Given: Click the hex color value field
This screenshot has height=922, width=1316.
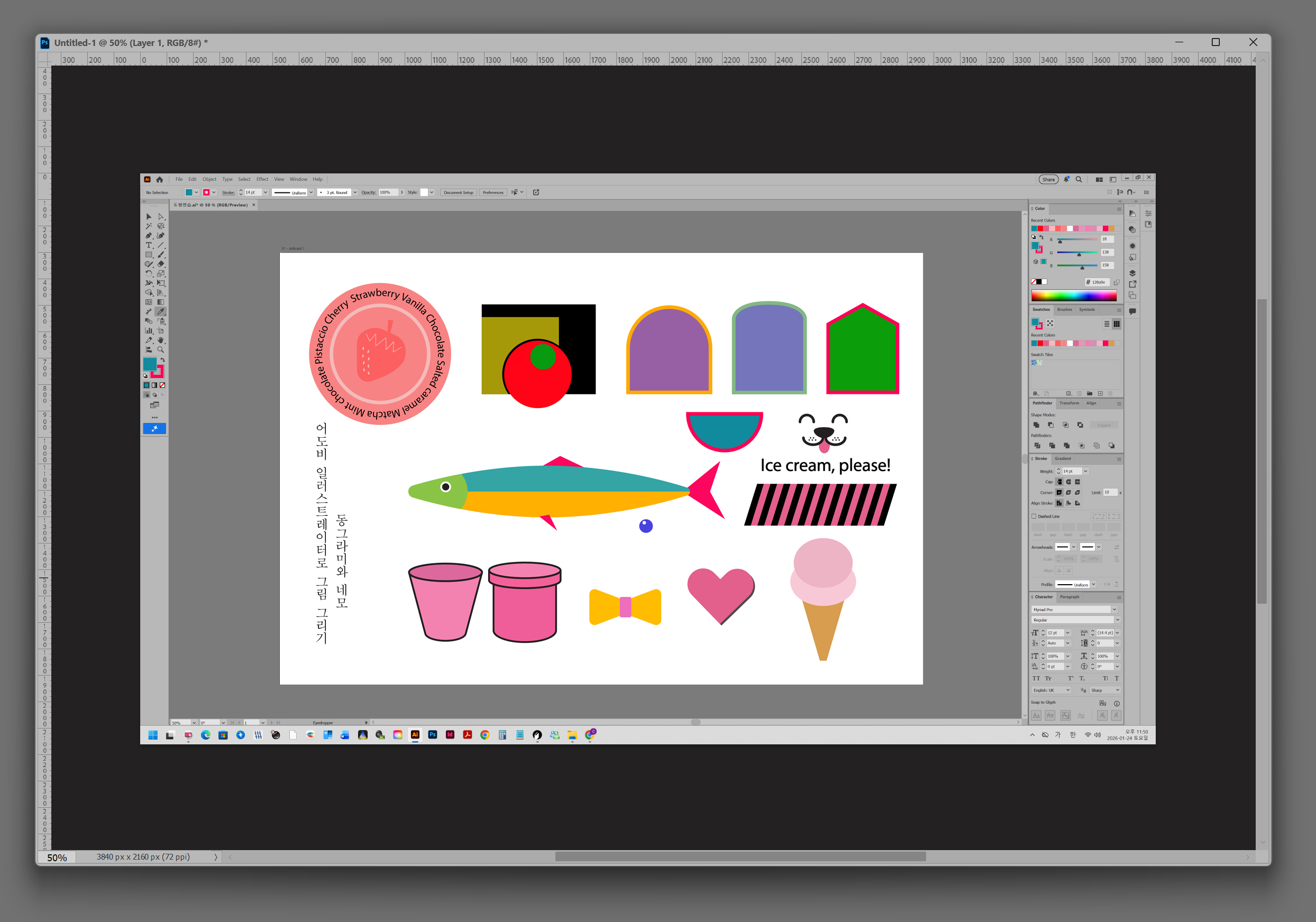Looking at the screenshot, I should point(1098,282).
